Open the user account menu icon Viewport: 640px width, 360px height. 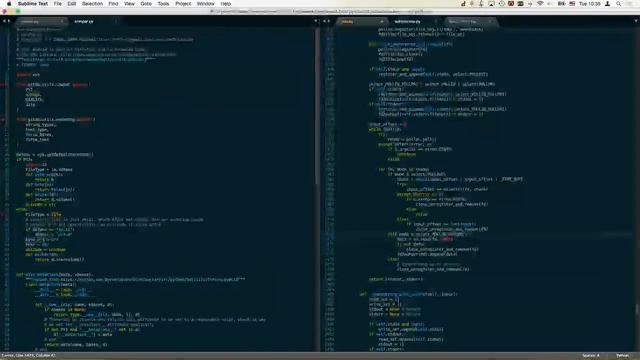click(607, 4)
